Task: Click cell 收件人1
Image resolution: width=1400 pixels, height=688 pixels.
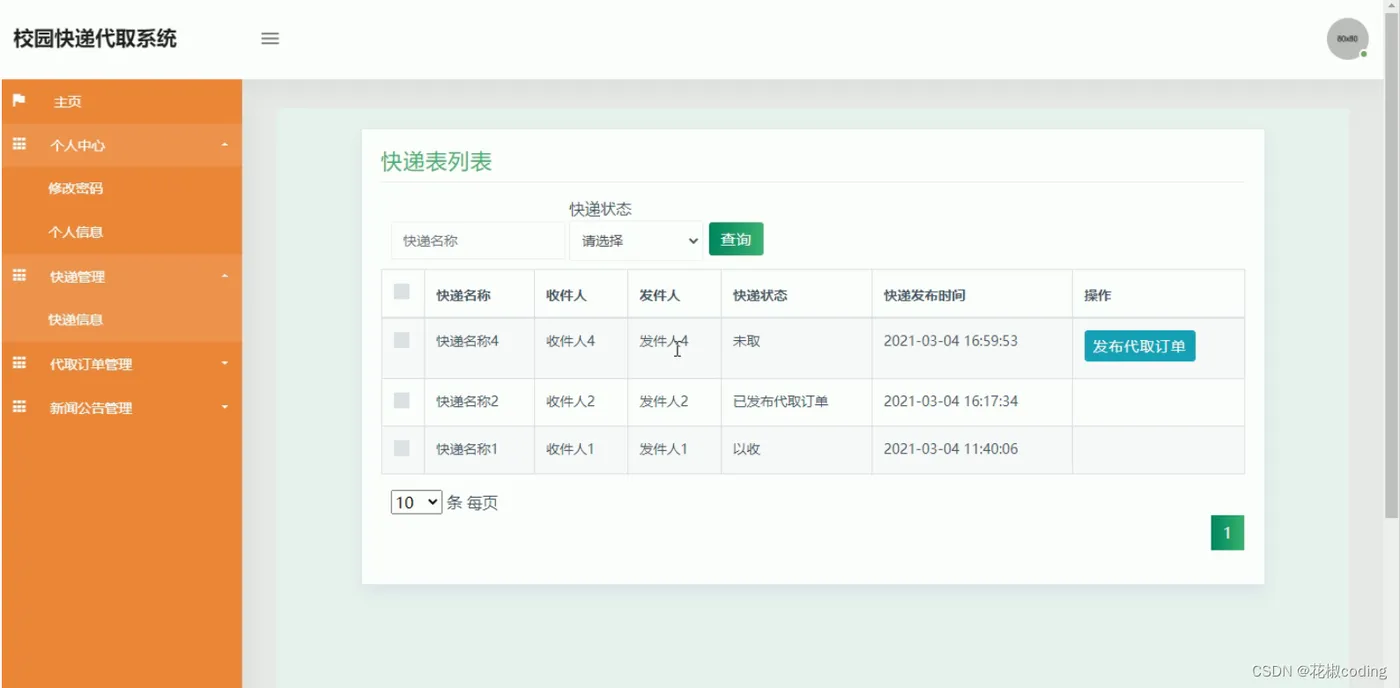Action: point(570,449)
